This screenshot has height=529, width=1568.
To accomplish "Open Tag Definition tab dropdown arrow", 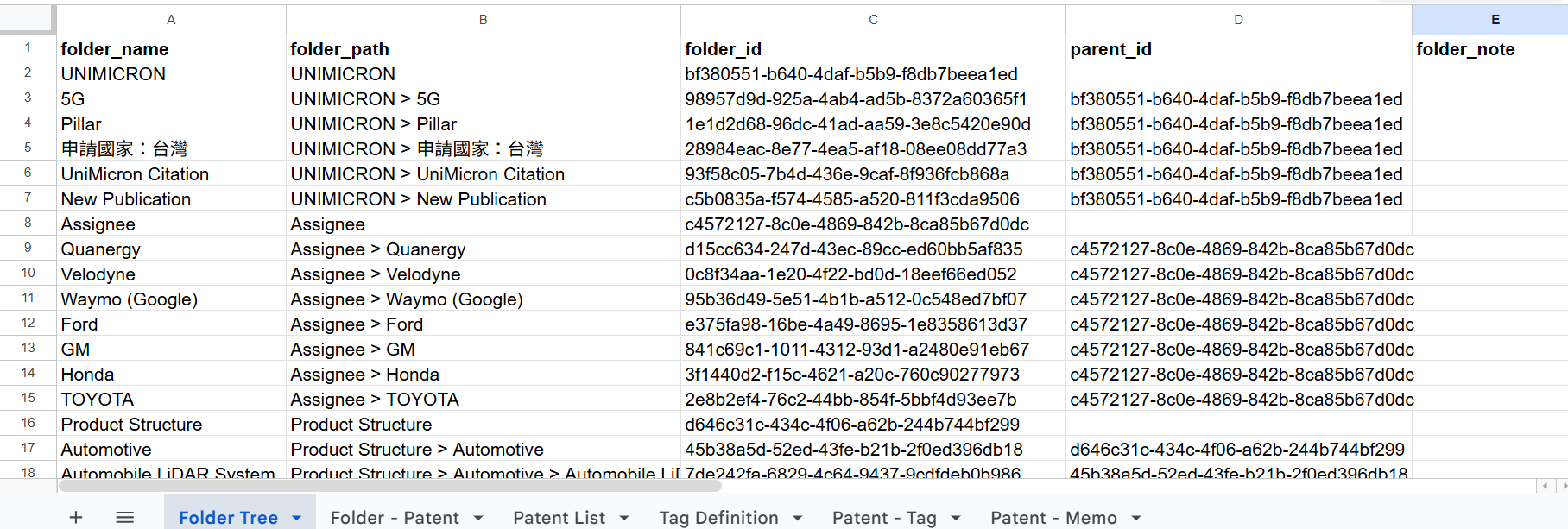I will click(798, 518).
